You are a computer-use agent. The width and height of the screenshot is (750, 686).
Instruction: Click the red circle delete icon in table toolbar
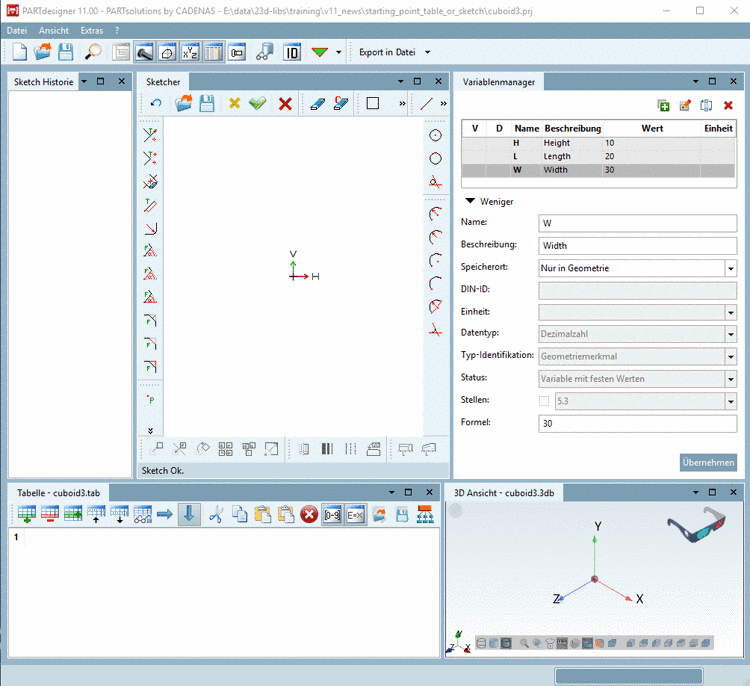point(309,515)
